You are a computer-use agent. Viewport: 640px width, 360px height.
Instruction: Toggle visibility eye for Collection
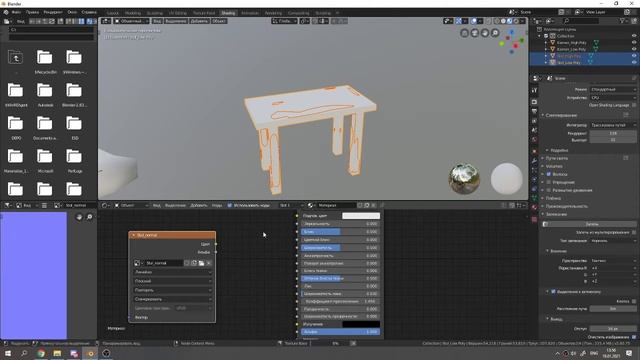[x=634, y=36]
